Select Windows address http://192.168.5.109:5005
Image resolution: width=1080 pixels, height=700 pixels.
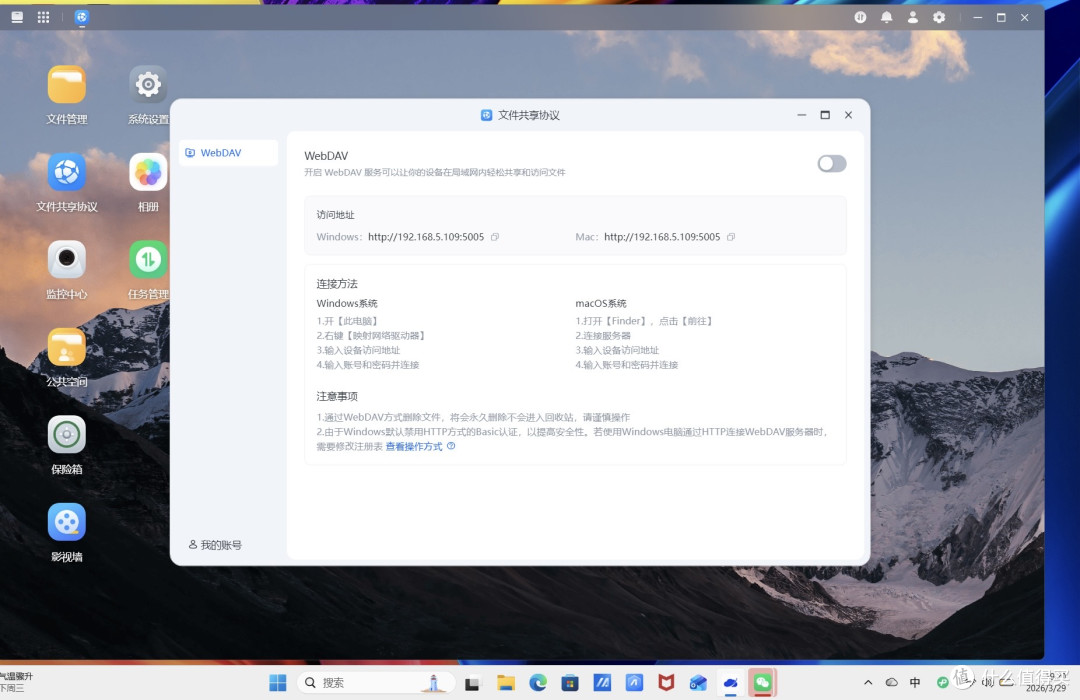click(426, 237)
